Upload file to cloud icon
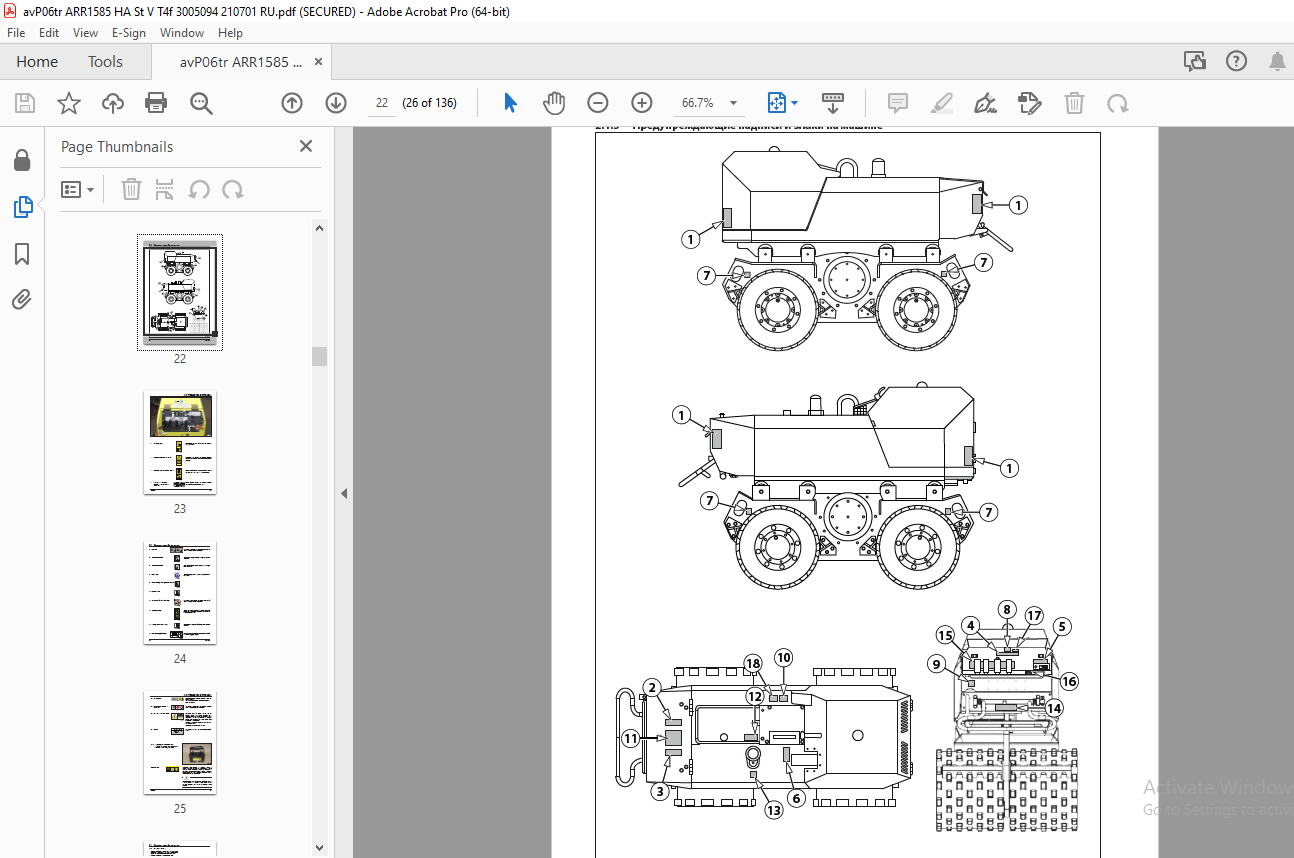 (113, 103)
